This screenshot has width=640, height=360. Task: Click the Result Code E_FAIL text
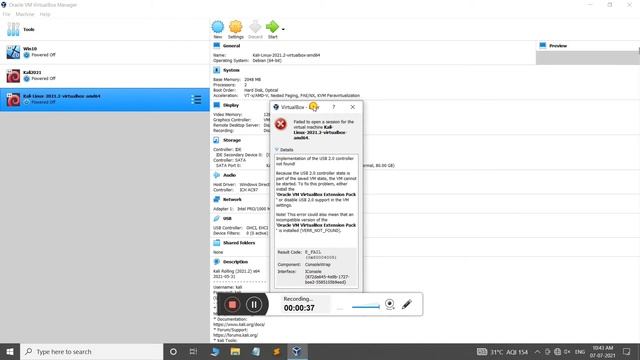tap(313, 252)
